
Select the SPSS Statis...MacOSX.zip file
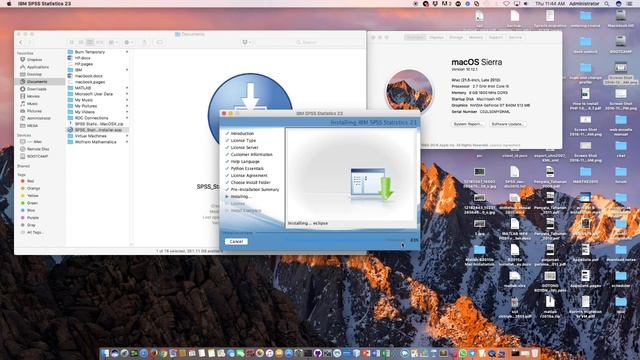pos(98,124)
